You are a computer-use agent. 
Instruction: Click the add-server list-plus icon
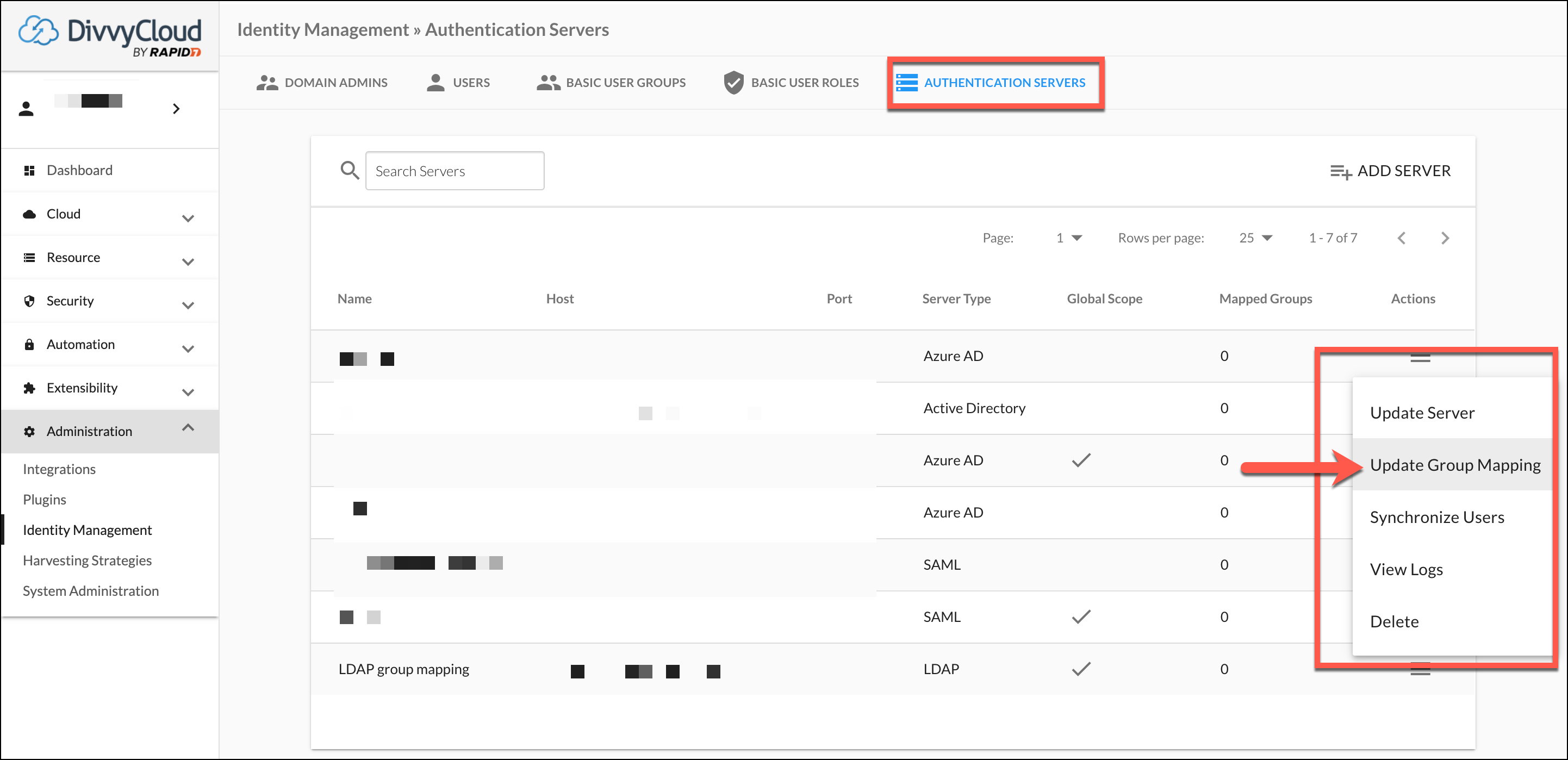(1340, 172)
